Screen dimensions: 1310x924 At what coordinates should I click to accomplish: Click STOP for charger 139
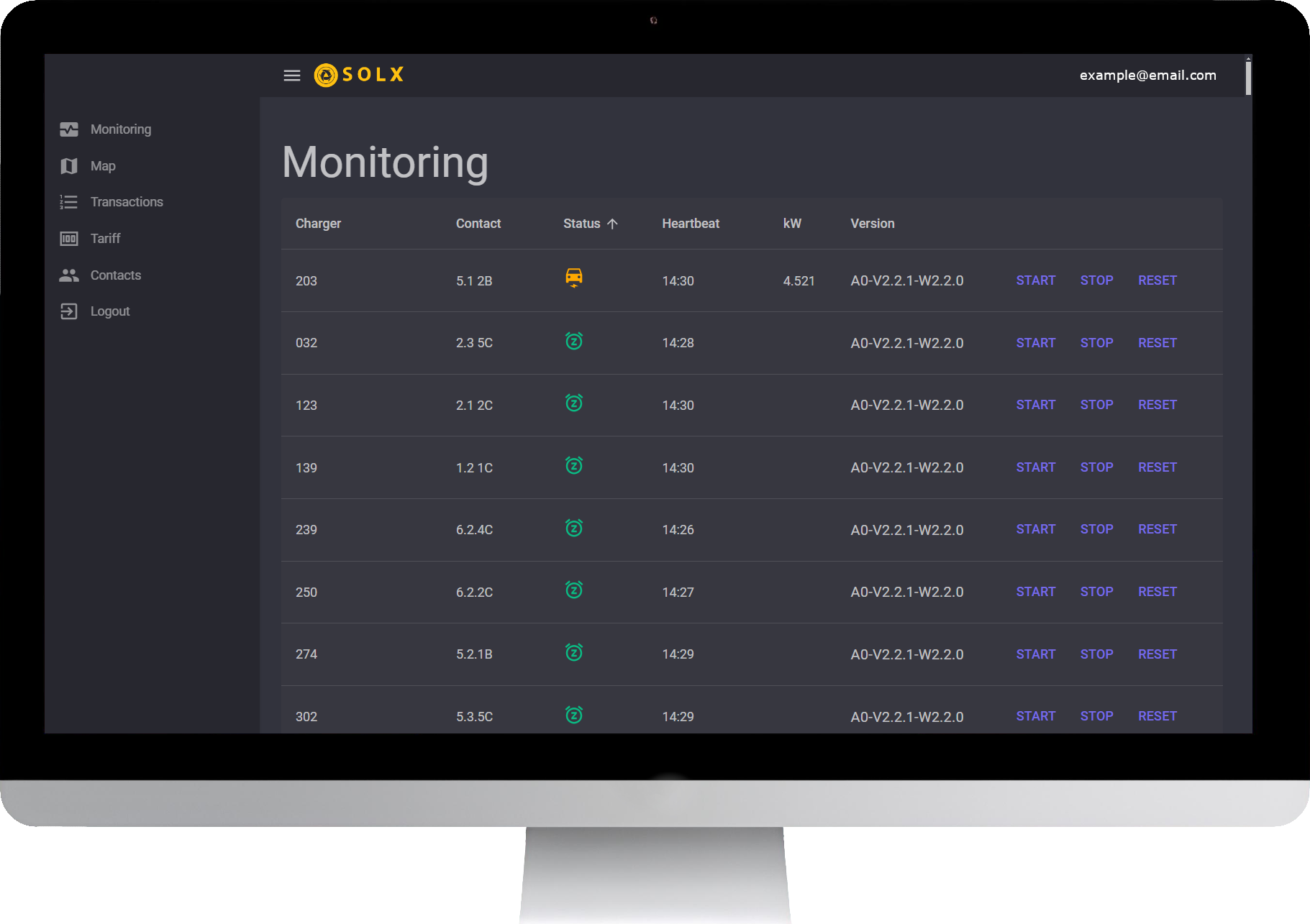[x=1096, y=467]
